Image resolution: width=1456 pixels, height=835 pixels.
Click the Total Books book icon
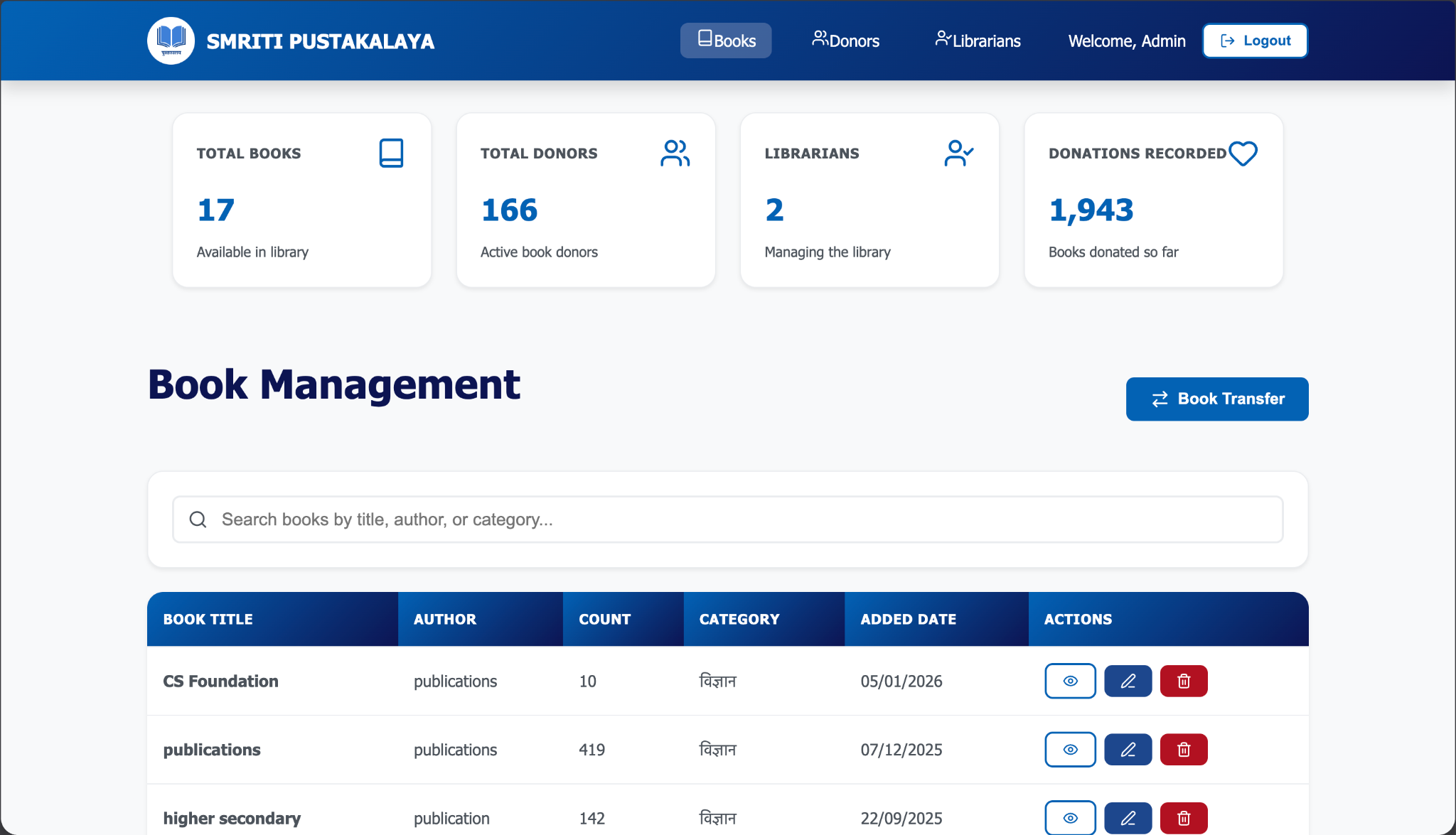coord(391,153)
